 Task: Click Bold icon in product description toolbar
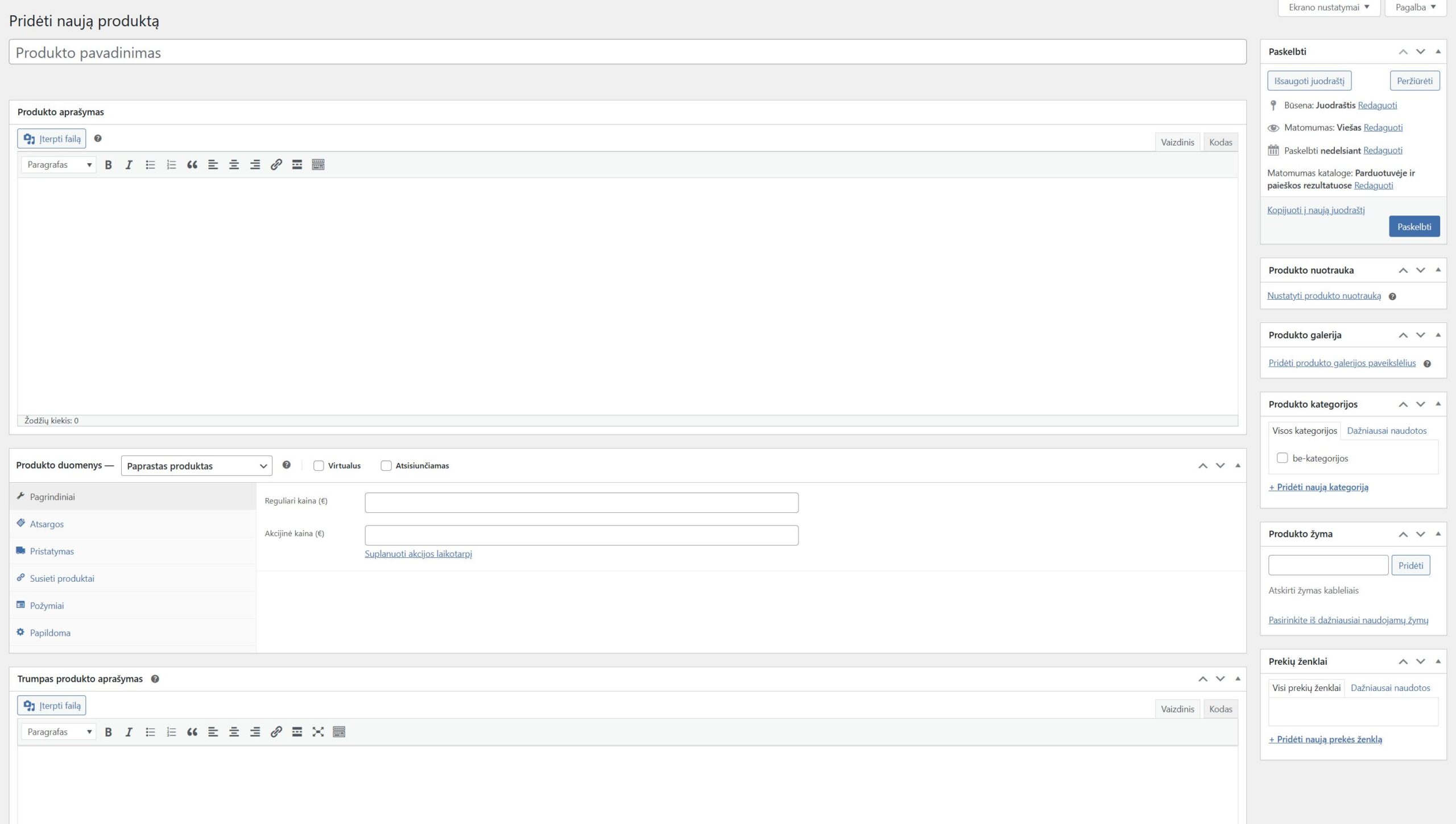point(108,165)
